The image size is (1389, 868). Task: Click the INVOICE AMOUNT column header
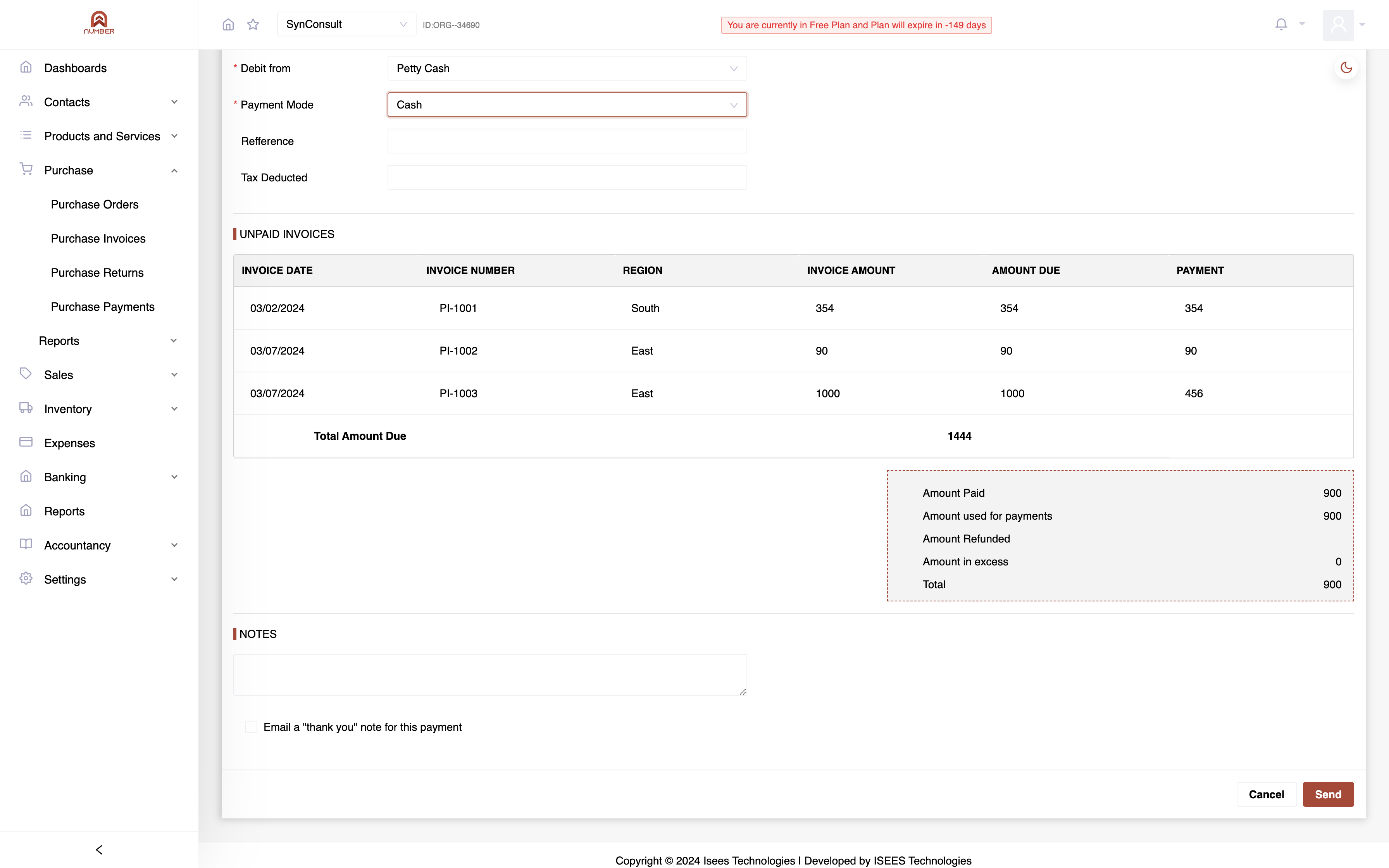(x=851, y=270)
